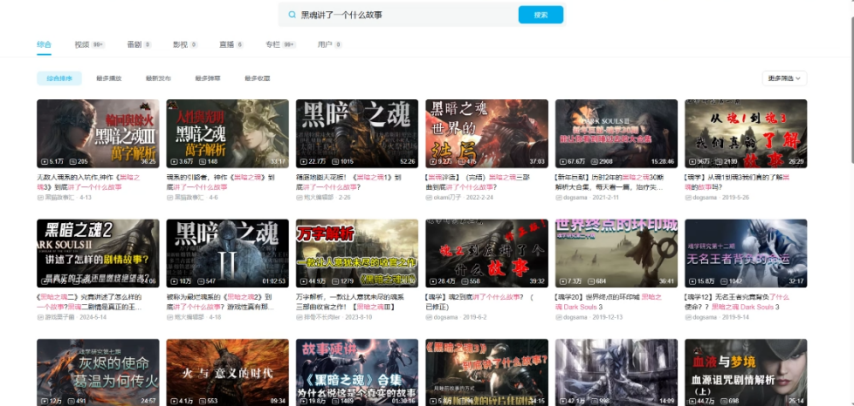Sort results by 最多弹幕
This screenshot has height=406, width=854.
(208, 78)
